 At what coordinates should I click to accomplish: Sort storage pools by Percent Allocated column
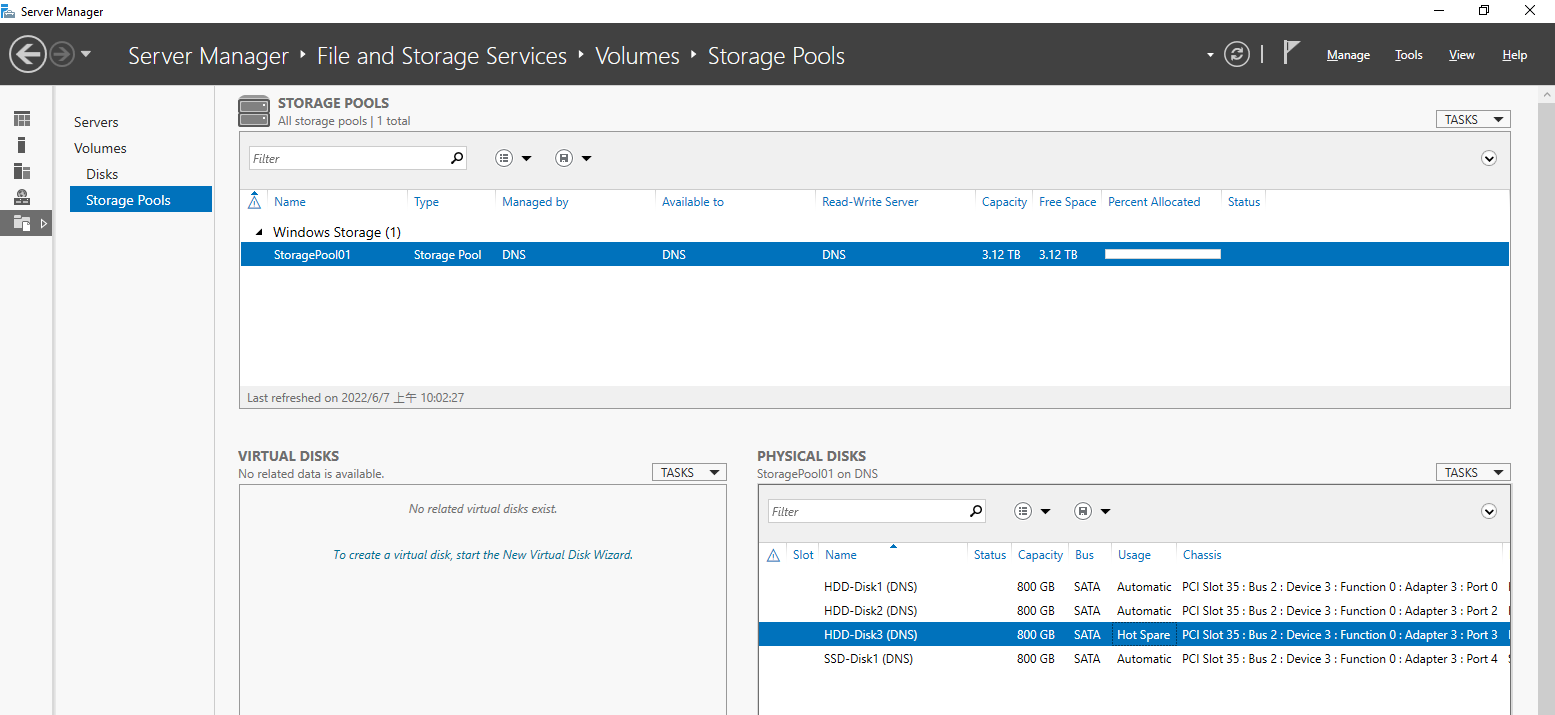pyautogui.click(x=1154, y=202)
